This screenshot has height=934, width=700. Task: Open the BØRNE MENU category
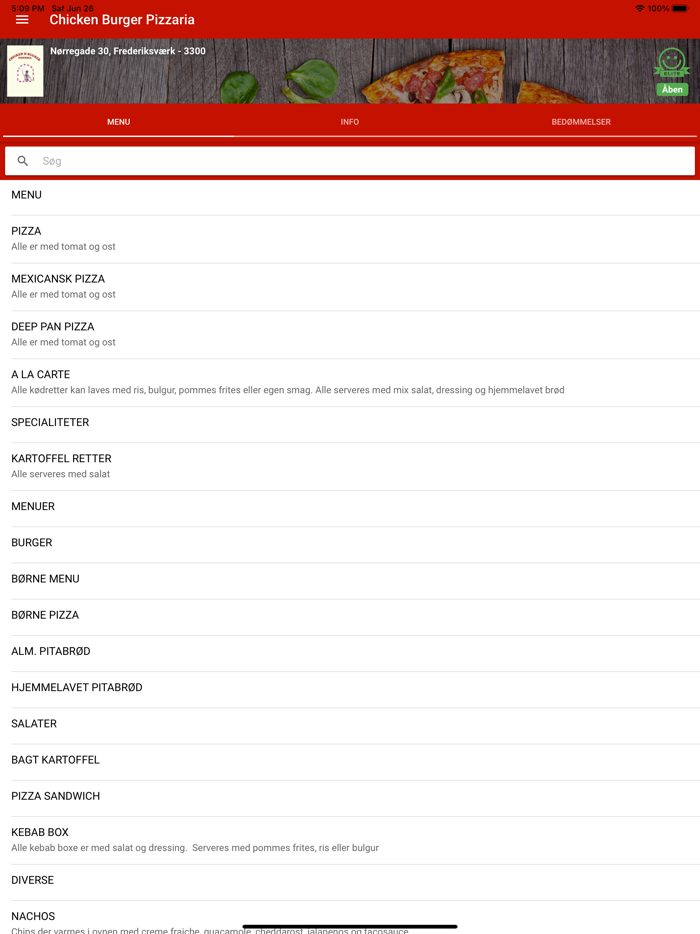tap(350, 581)
